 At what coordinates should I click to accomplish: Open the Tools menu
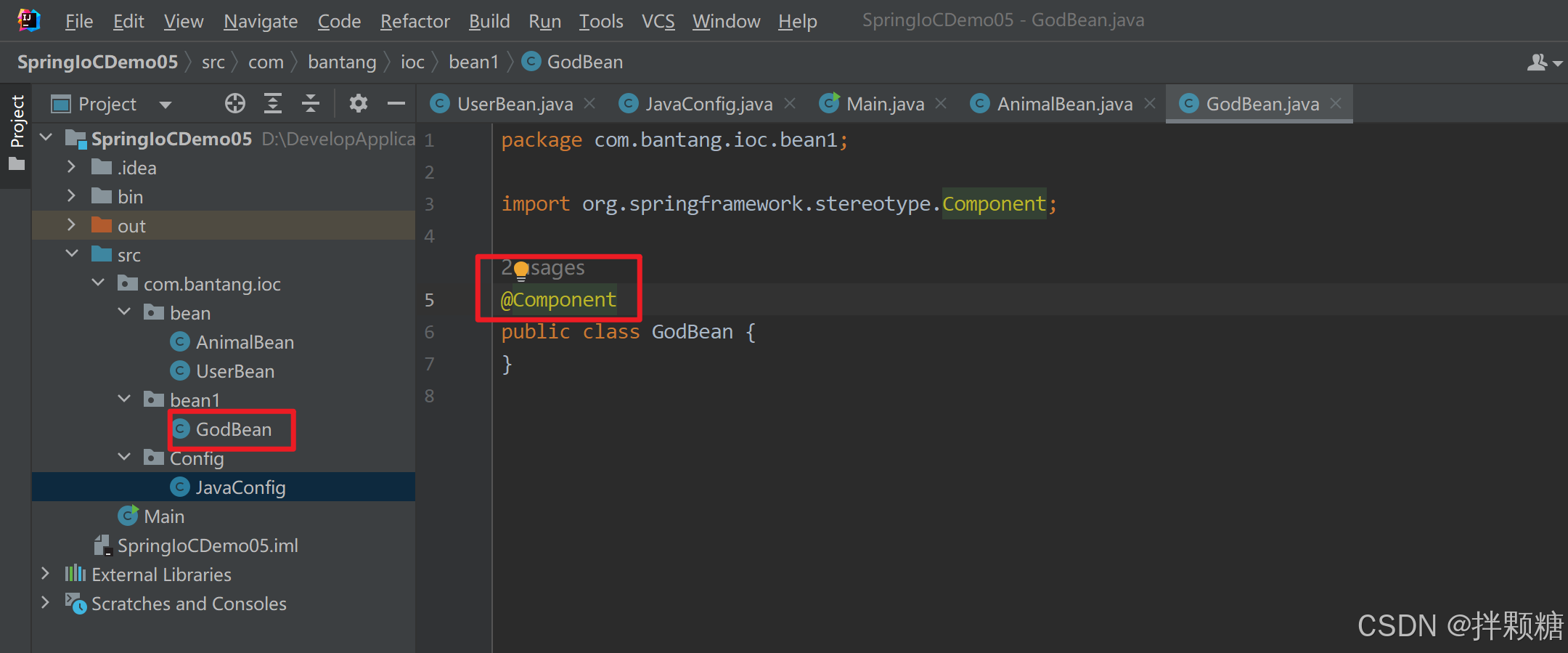[601, 21]
